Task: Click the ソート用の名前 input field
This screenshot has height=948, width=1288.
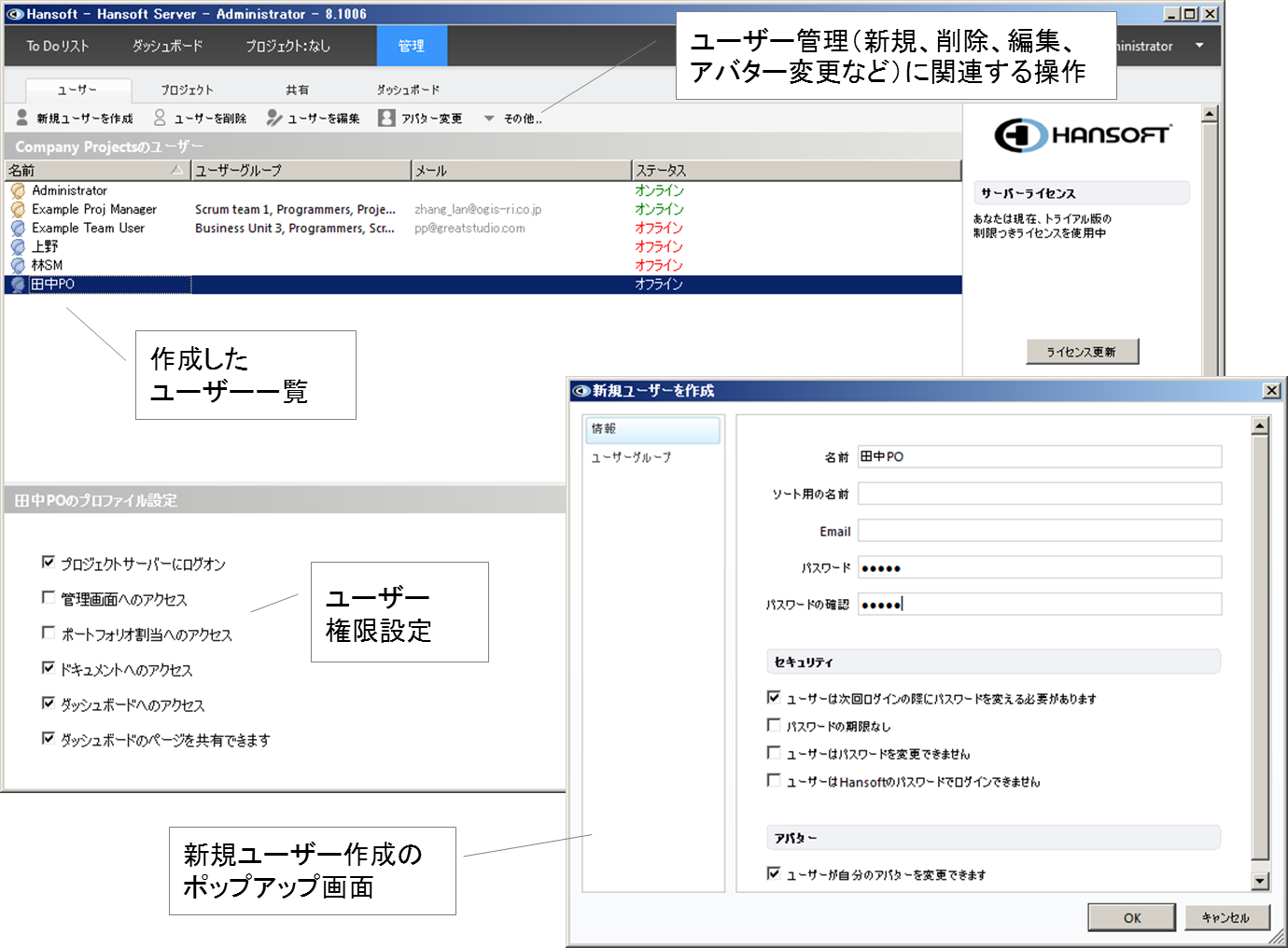Action: (x=1040, y=494)
